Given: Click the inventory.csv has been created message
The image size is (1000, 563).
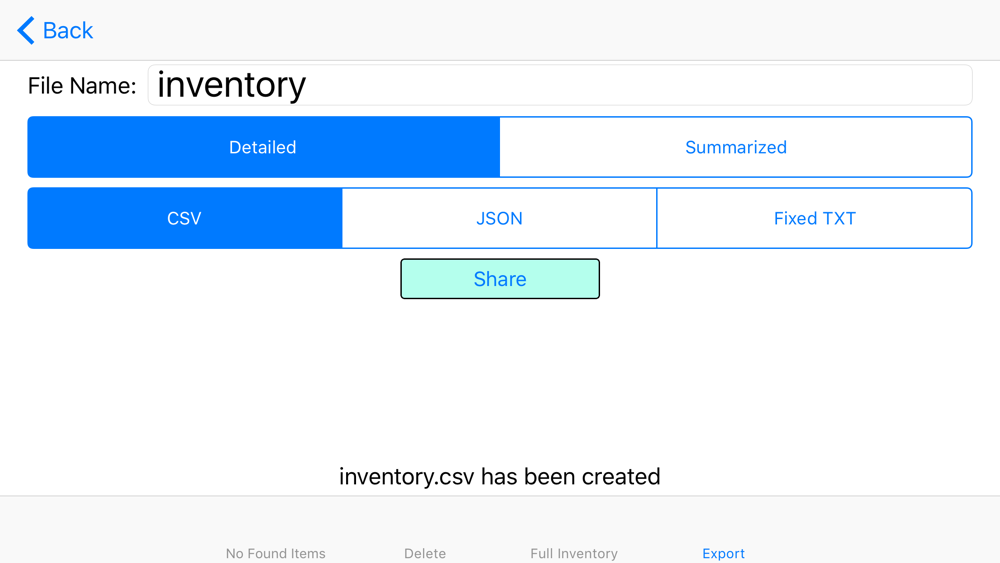Looking at the screenshot, I should (500, 476).
